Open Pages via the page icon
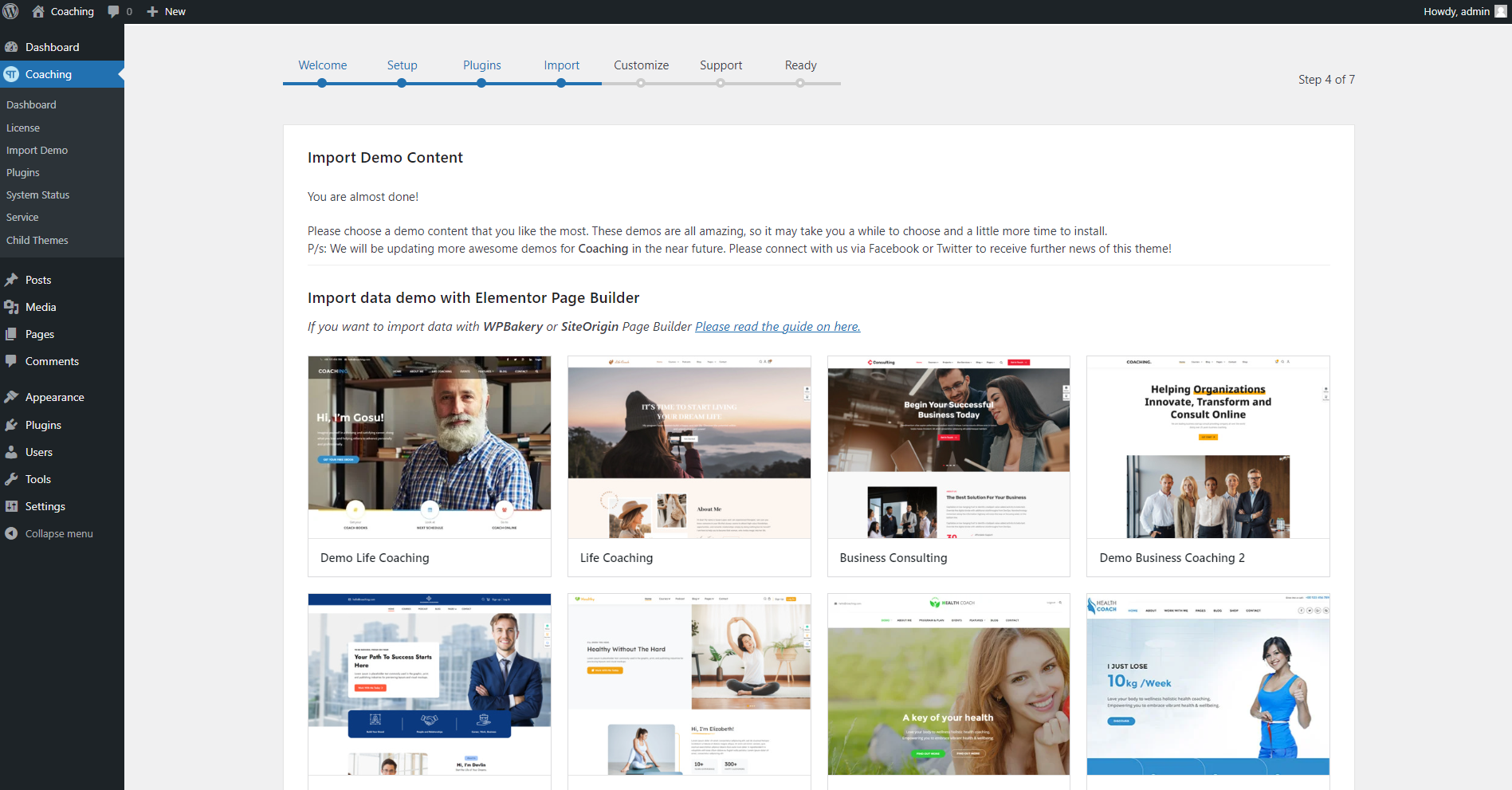The width and height of the screenshot is (1512, 790). click(13, 334)
